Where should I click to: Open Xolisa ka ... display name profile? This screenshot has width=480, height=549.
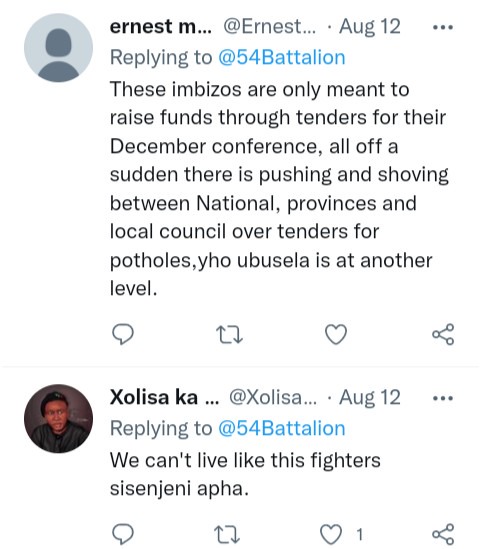point(164,397)
